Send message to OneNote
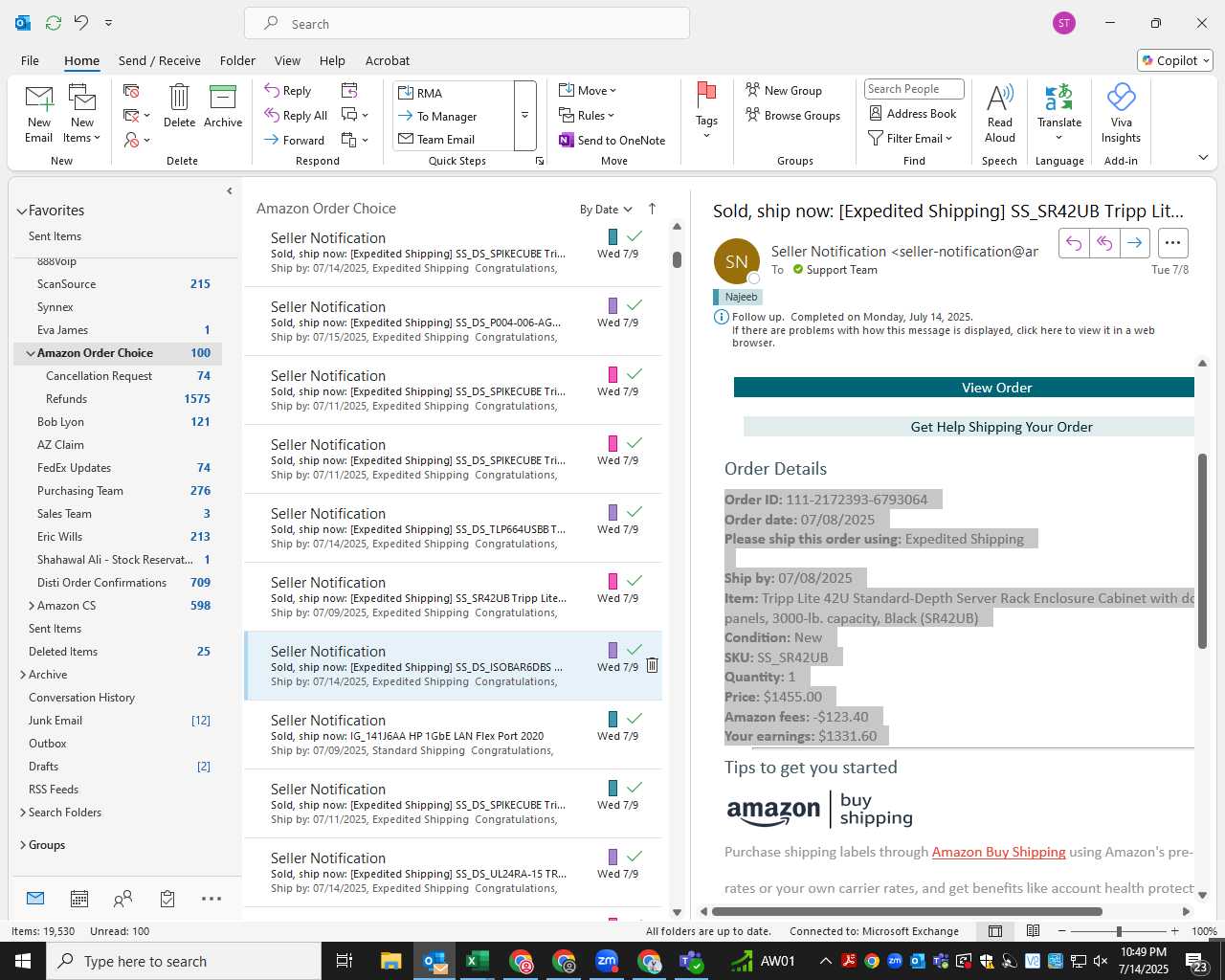Screen dimensions: 1225x980 [x=612, y=140]
